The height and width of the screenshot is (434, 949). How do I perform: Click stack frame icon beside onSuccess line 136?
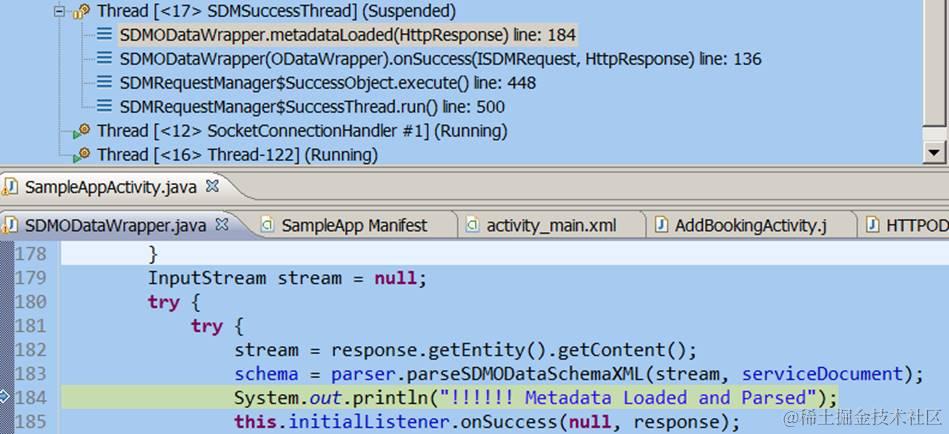104,59
